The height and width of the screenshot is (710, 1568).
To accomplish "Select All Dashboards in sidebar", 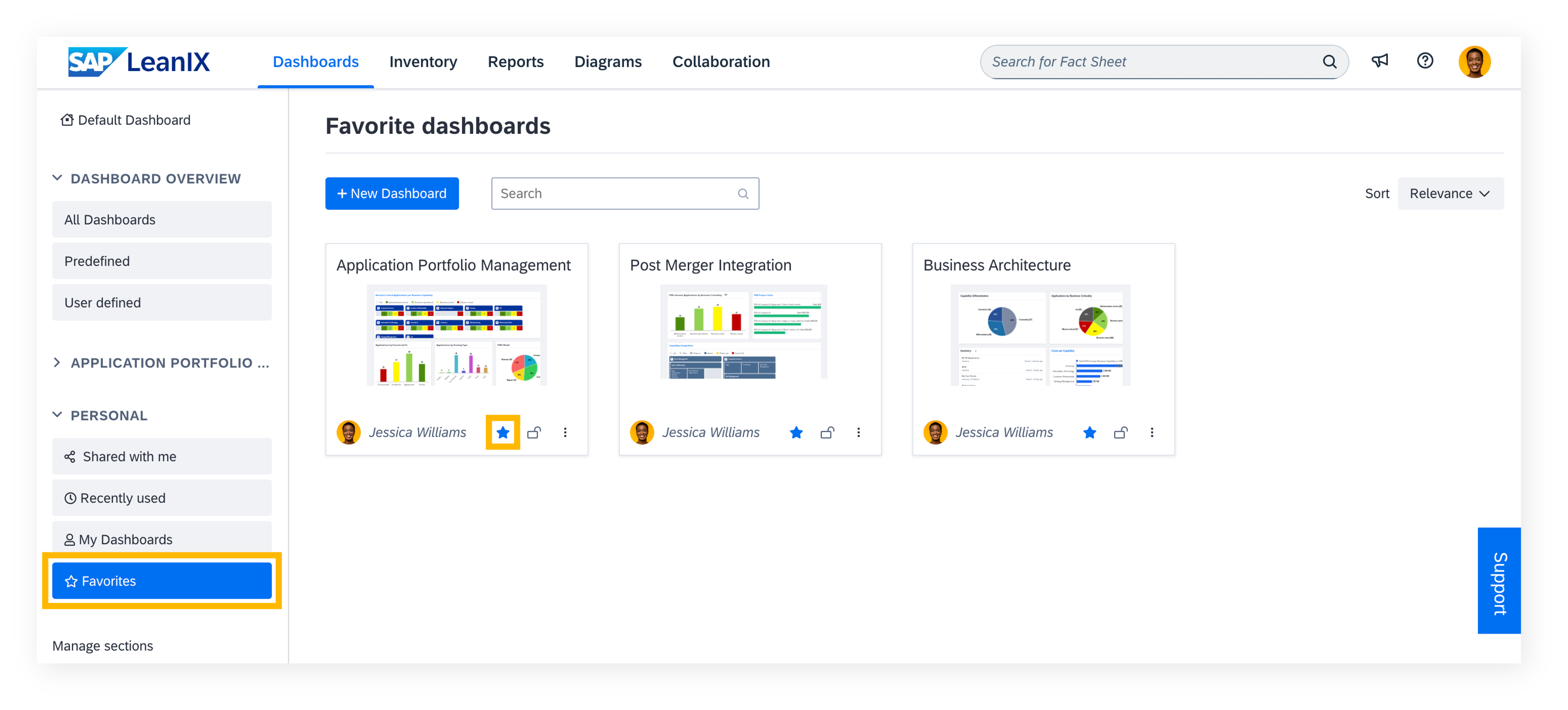I will (162, 220).
